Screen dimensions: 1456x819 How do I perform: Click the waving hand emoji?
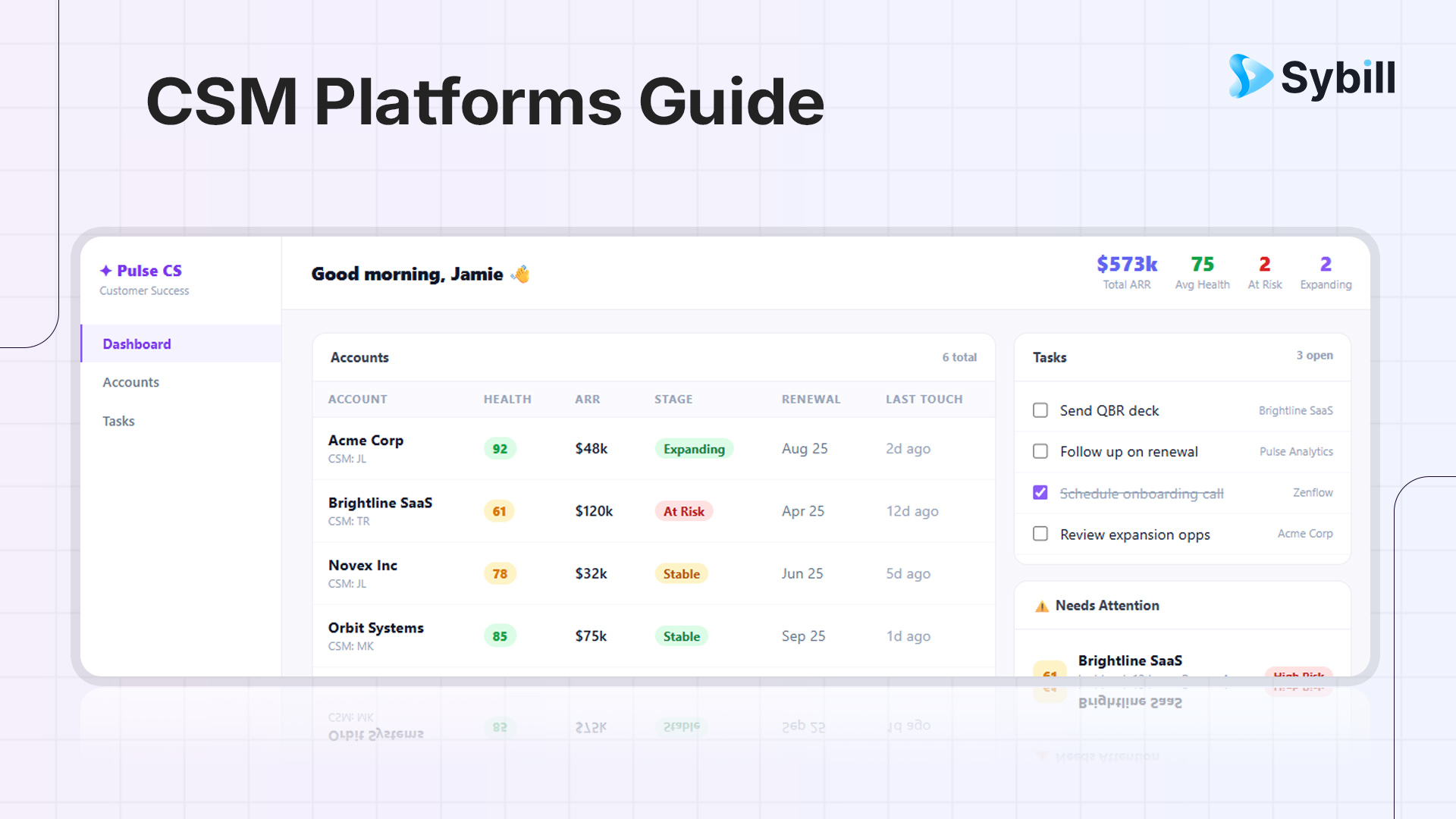pos(521,274)
